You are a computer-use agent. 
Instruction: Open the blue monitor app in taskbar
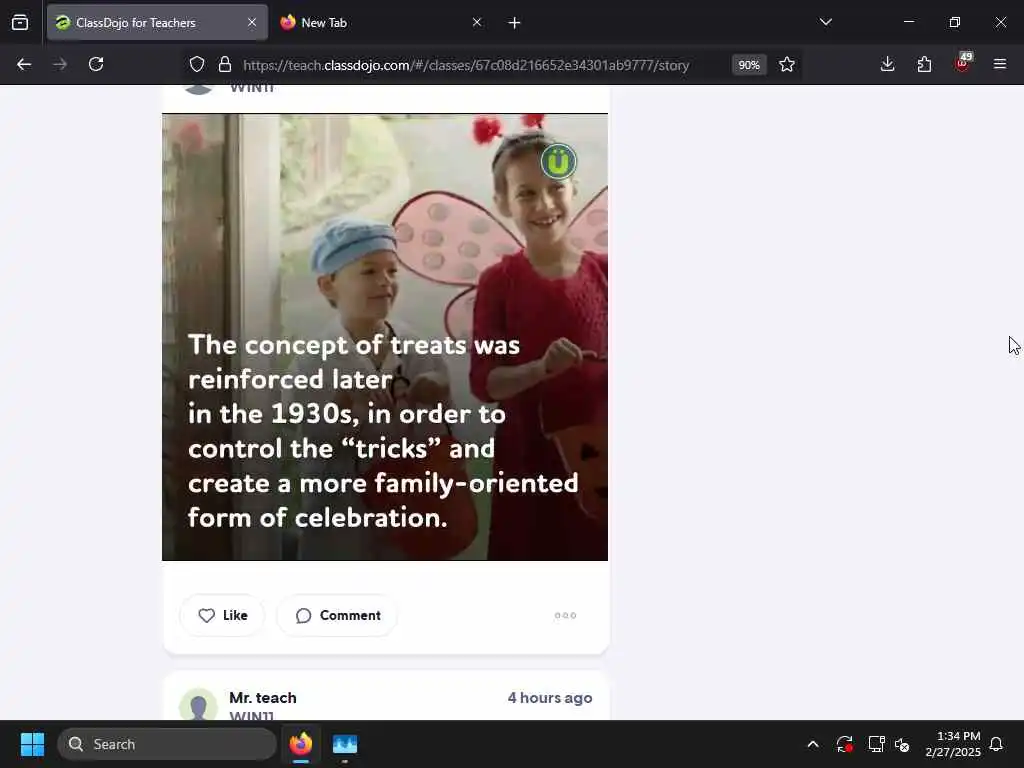coord(345,744)
